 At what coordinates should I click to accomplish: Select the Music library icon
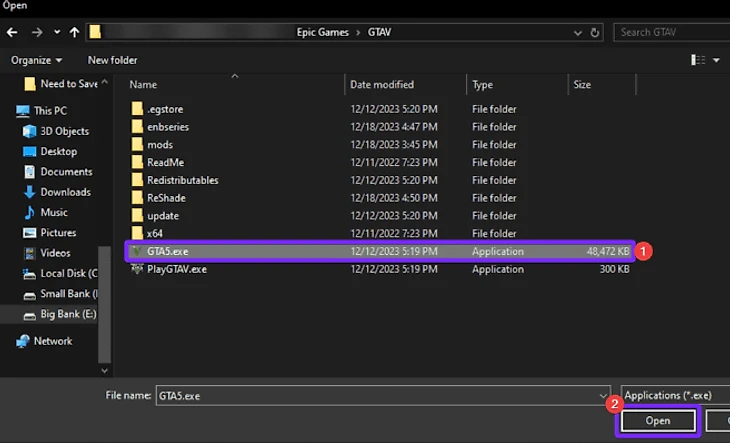(x=29, y=212)
